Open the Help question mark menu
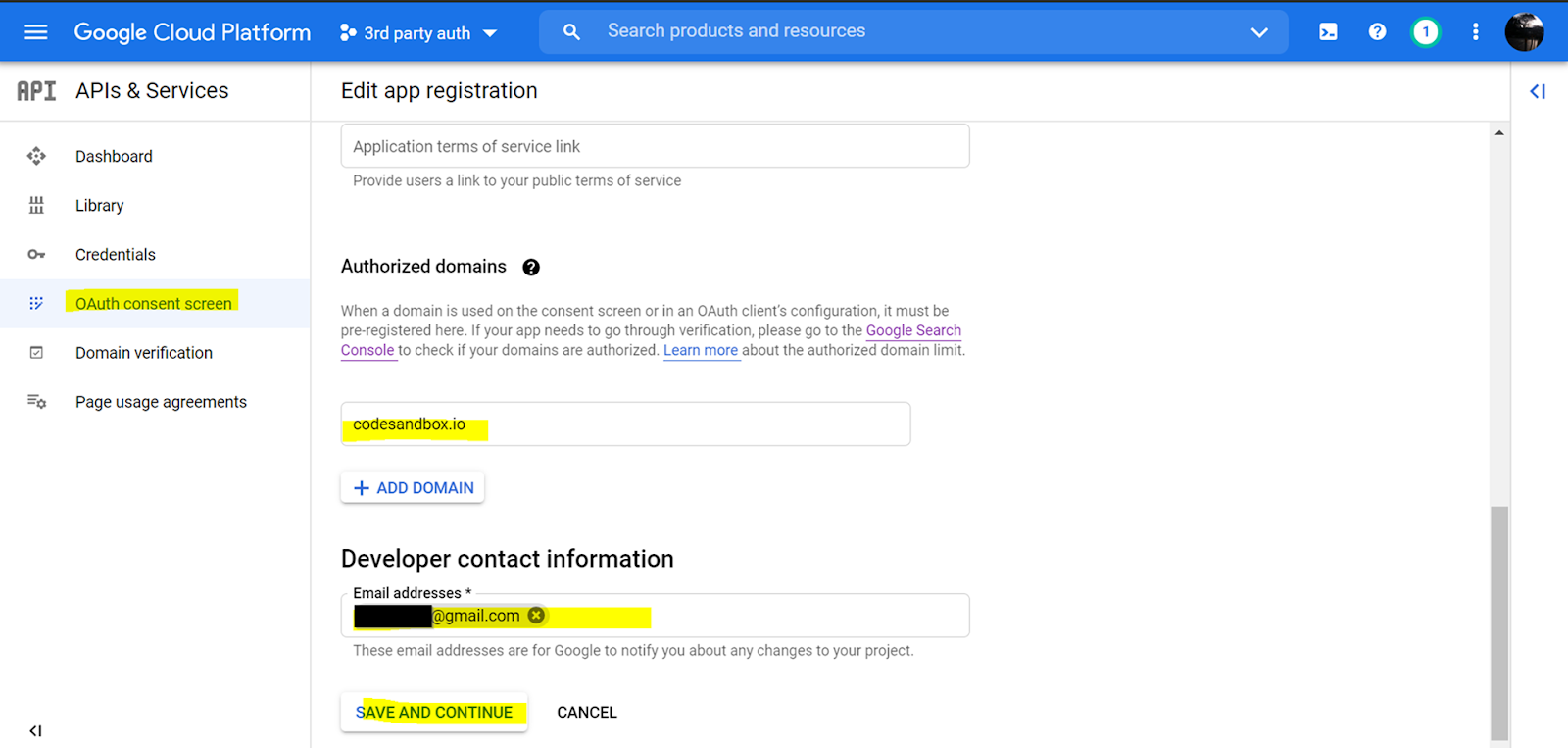 point(1377,32)
